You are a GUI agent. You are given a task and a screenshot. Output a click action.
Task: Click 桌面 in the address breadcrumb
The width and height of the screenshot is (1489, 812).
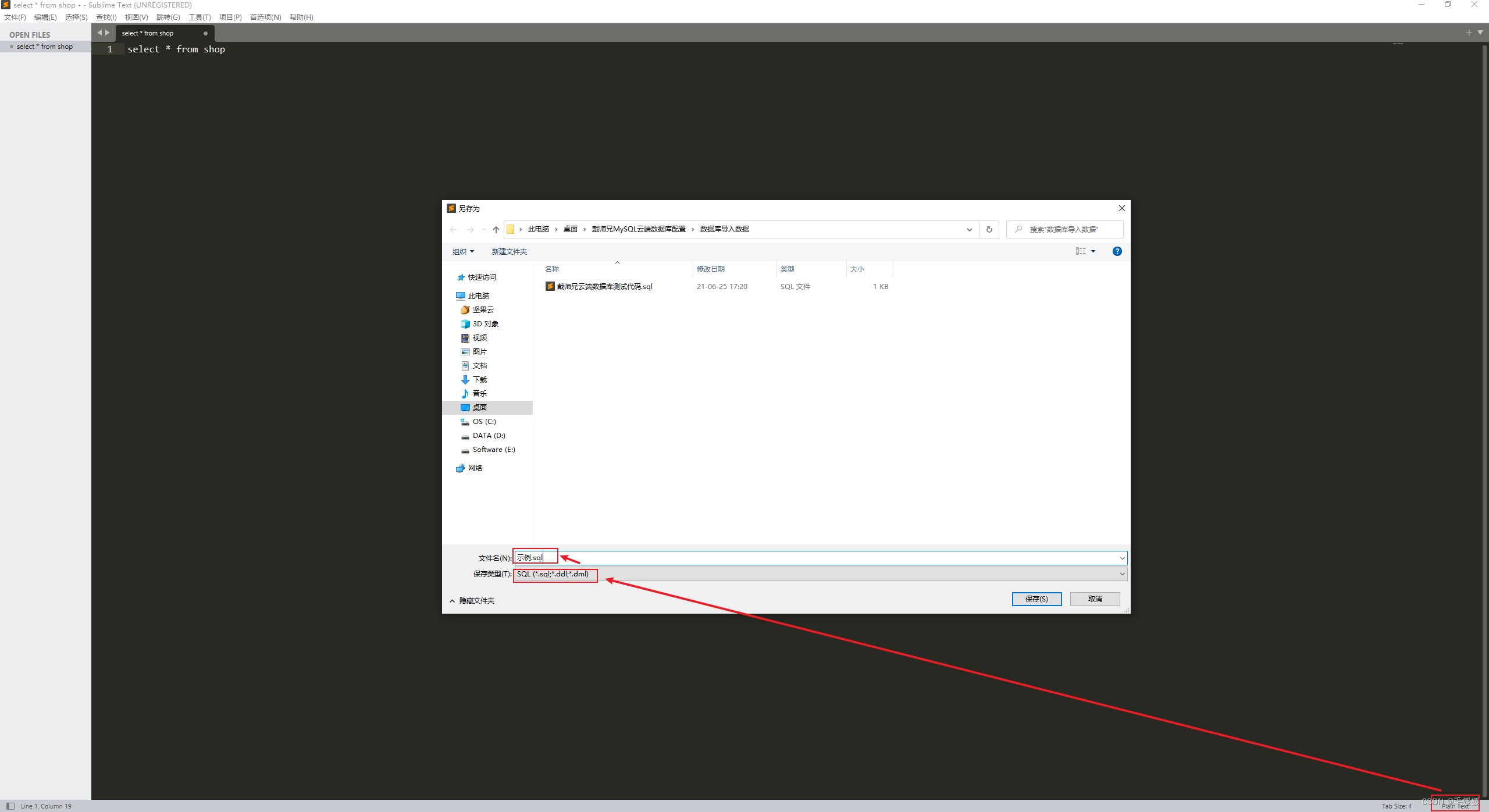[x=570, y=229]
